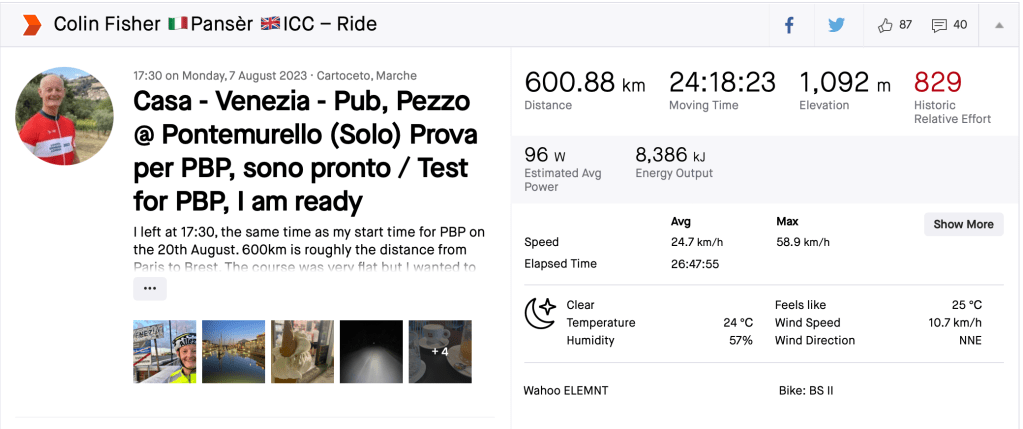Click the Wahoo ELEMNT device label
Viewport: 1023px width, 429px height.
tap(566, 390)
